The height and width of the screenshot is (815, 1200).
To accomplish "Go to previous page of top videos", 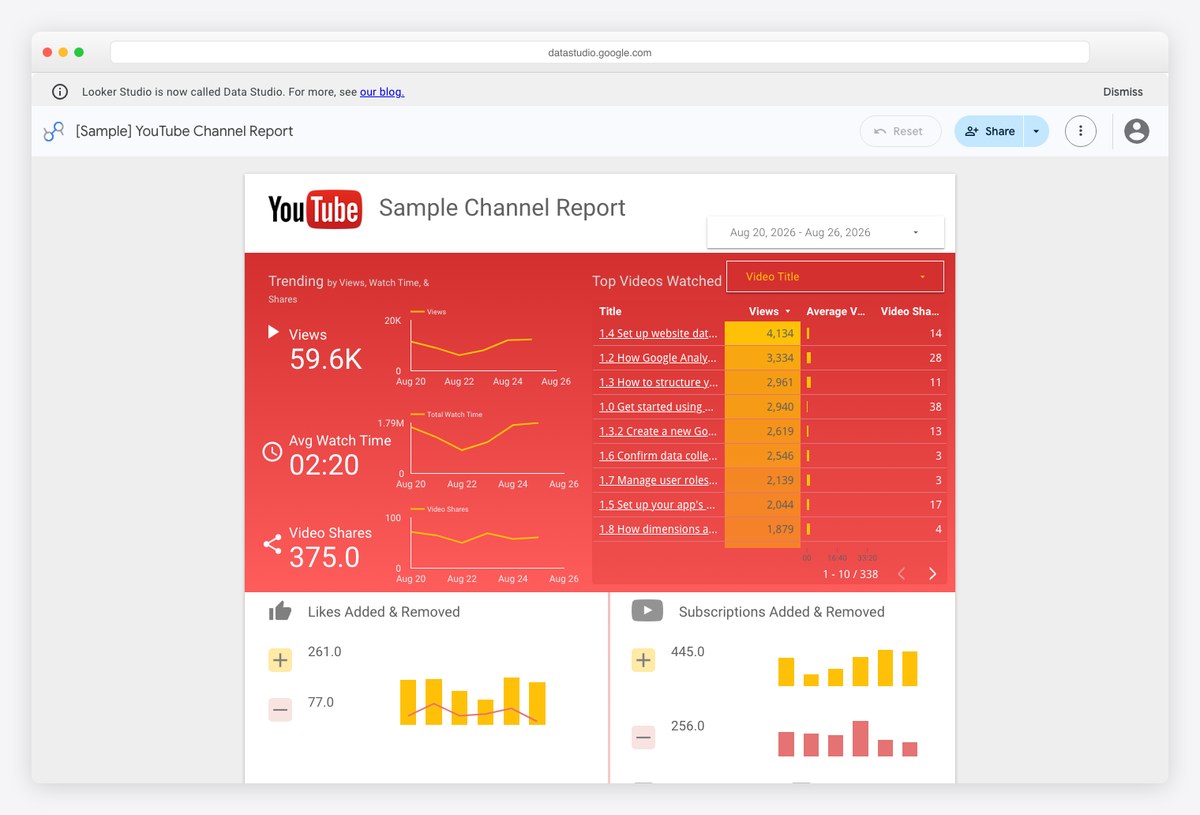I will click(x=901, y=574).
